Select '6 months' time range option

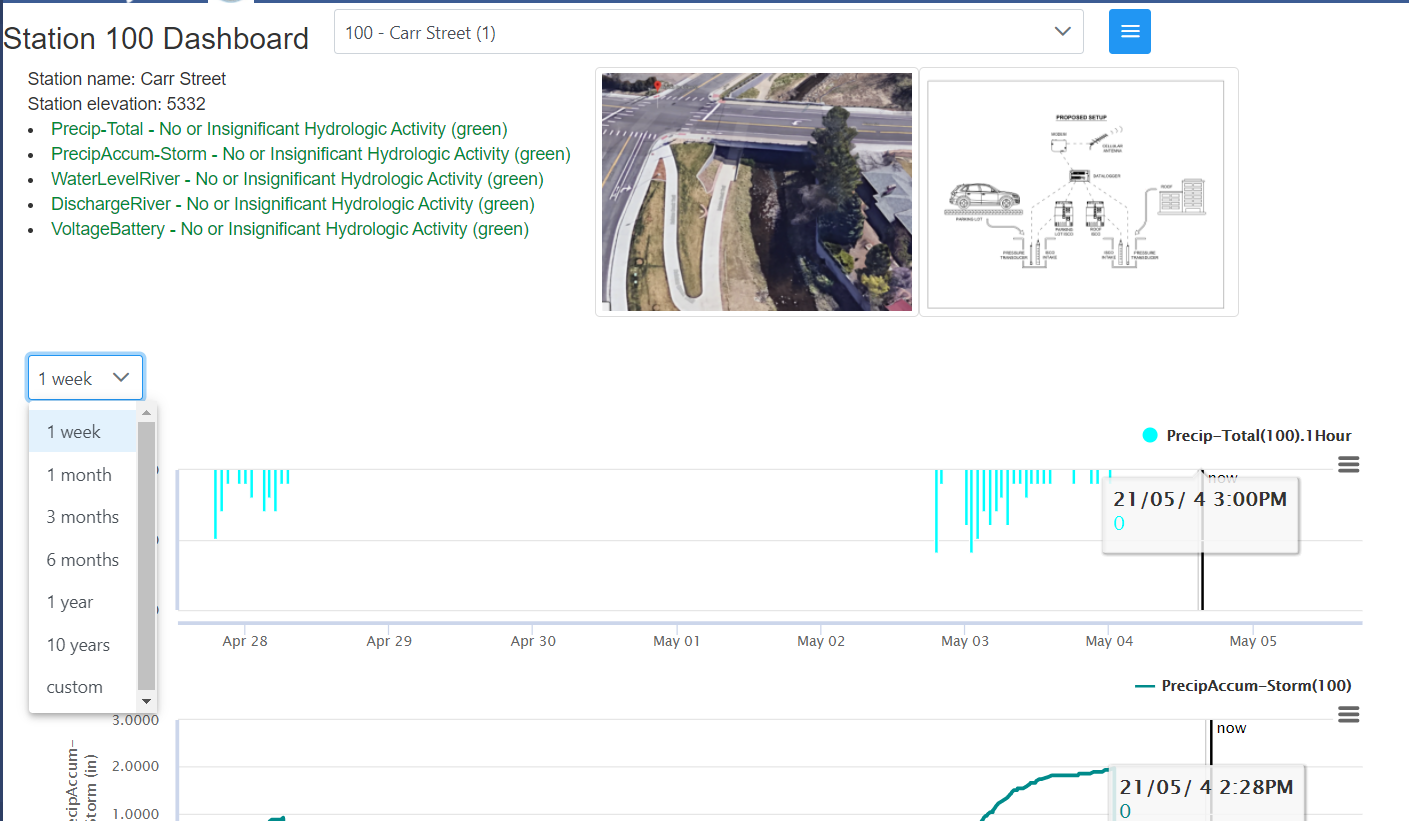click(x=82, y=560)
